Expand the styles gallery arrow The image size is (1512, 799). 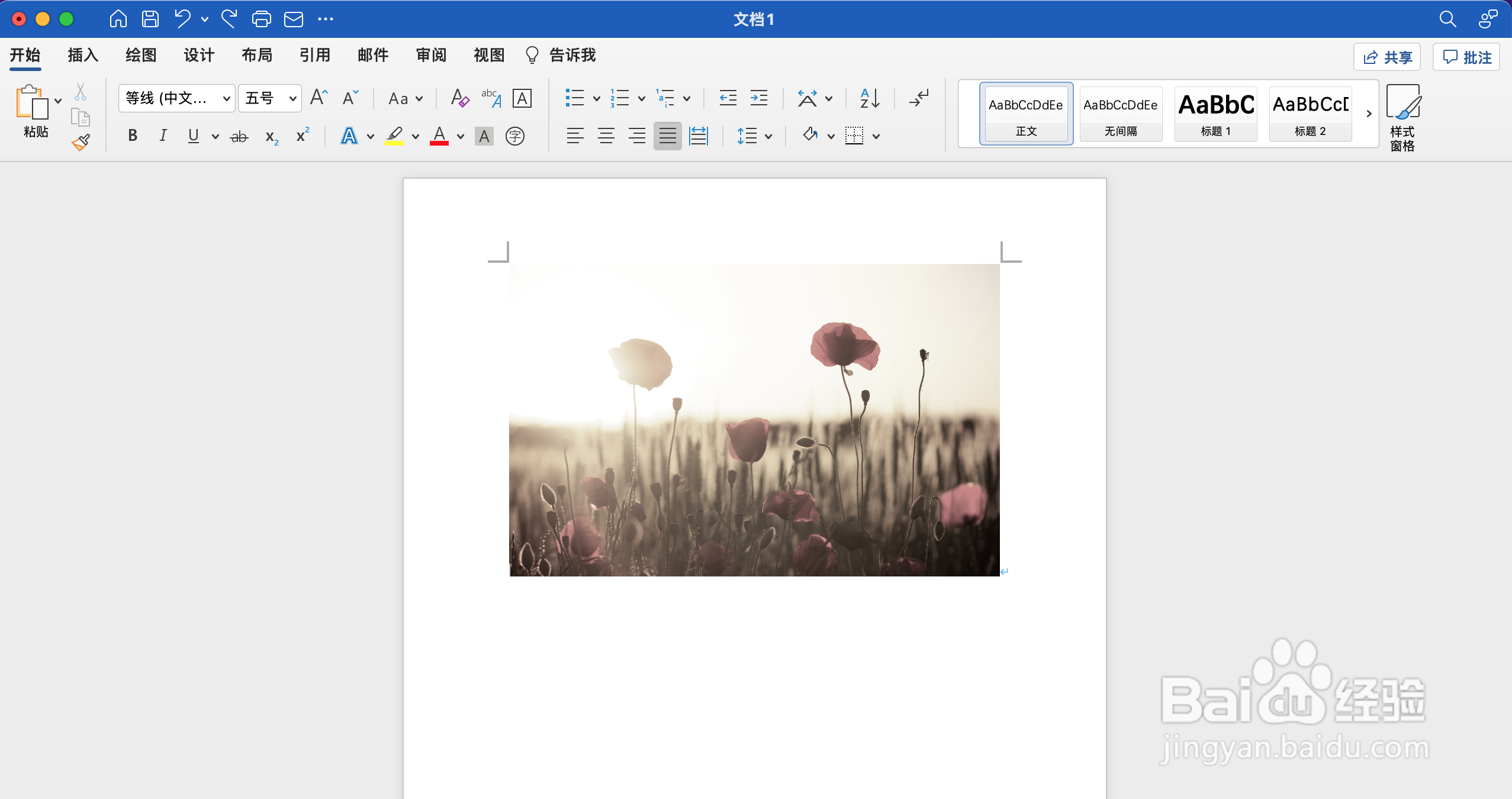1369,114
